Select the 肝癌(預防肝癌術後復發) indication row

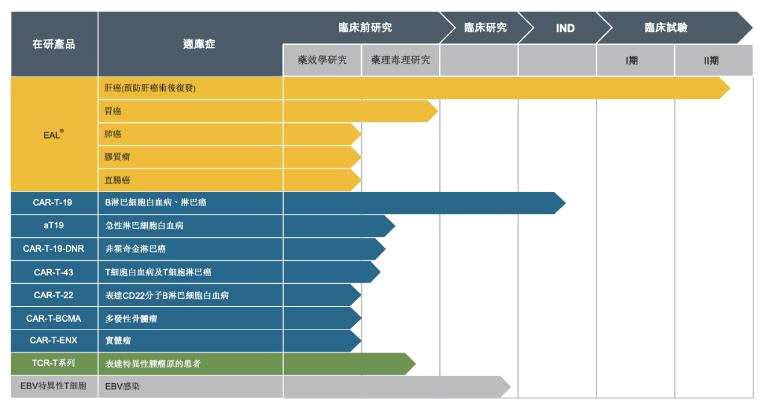[x=190, y=88]
